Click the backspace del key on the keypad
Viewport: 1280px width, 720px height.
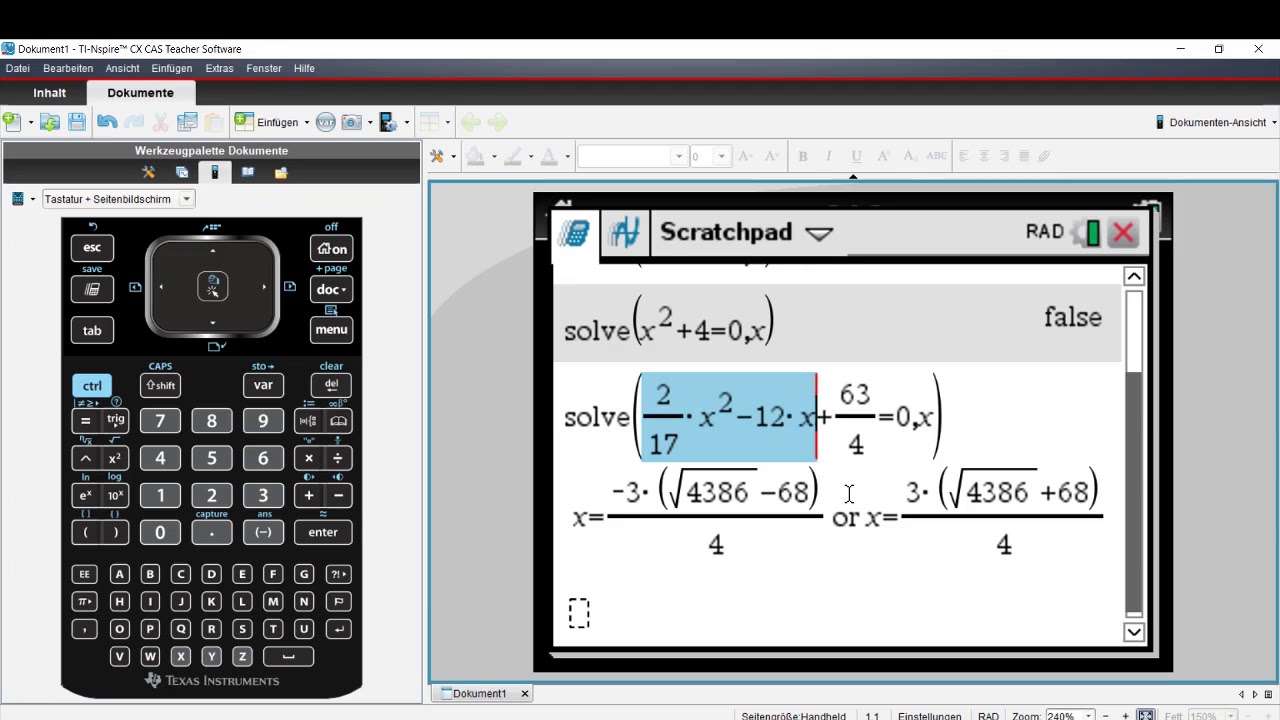[331, 385]
